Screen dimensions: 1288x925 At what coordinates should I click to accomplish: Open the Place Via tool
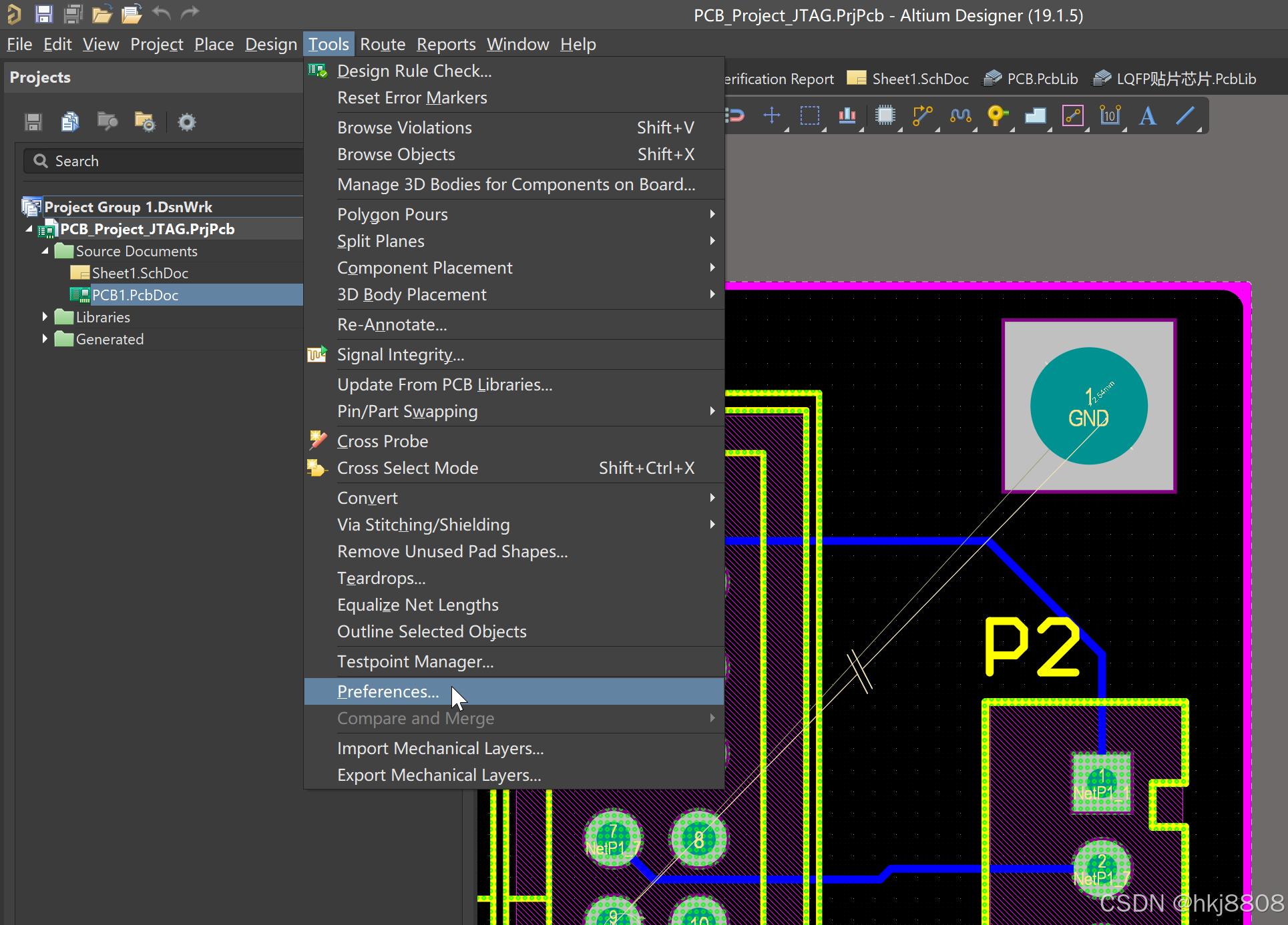[x=998, y=115]
